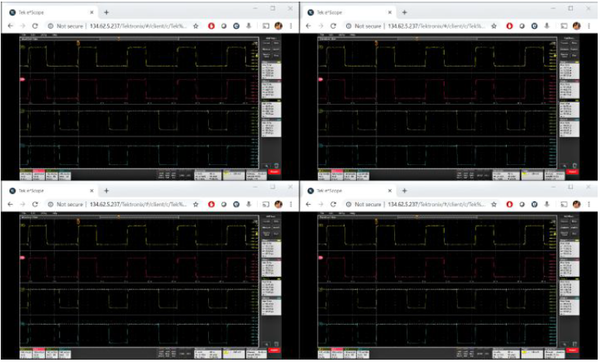The height and width of the screenshot is (362, 600).
Task: Go back in the upper-left browser window
Action: coord(10,26)
